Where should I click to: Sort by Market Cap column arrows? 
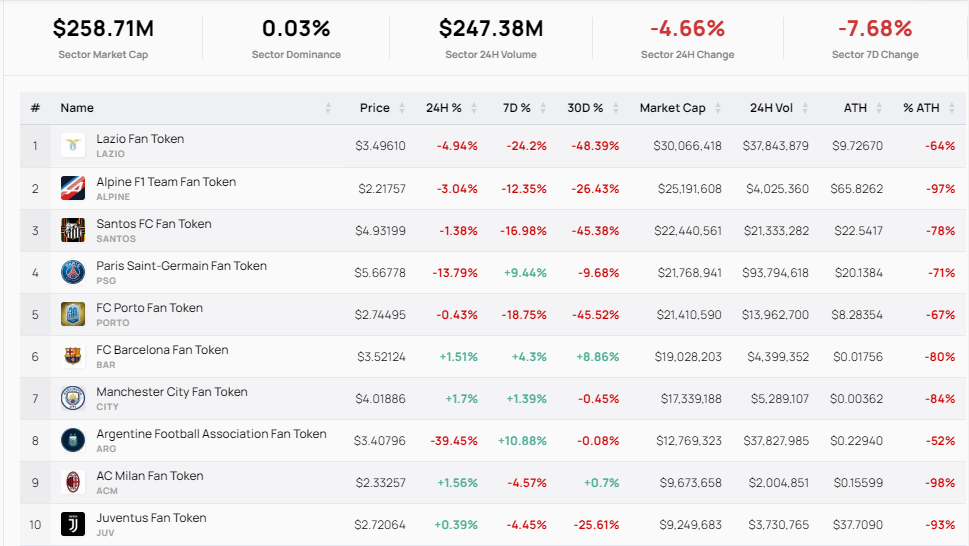coord(718,108)
